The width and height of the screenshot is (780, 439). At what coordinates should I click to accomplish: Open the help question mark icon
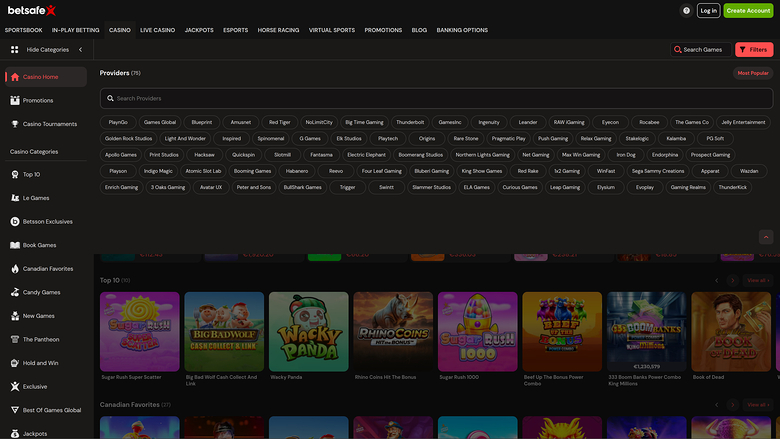[686, 10]
